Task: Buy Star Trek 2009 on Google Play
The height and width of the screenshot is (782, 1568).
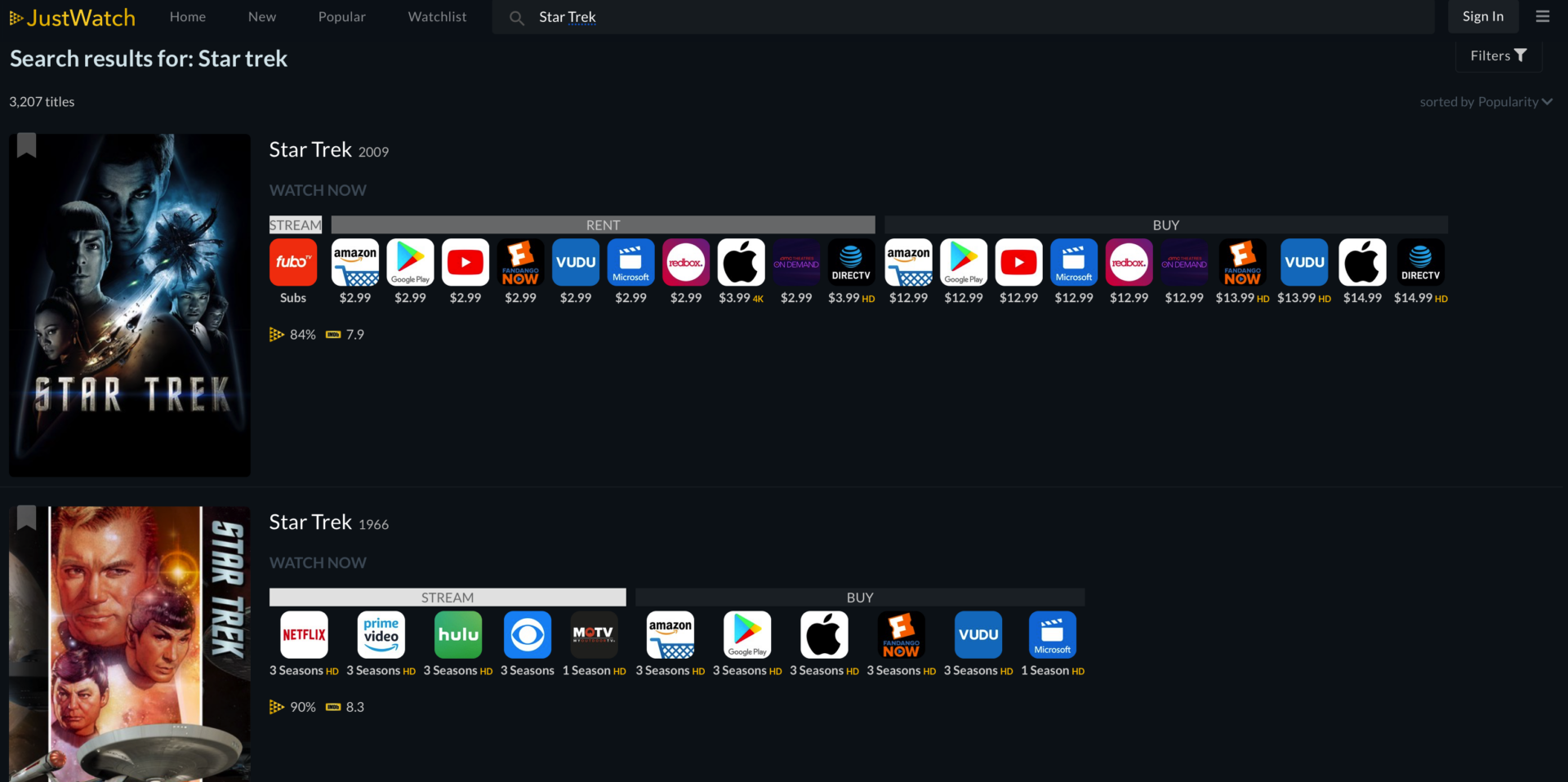Action: 964,262
